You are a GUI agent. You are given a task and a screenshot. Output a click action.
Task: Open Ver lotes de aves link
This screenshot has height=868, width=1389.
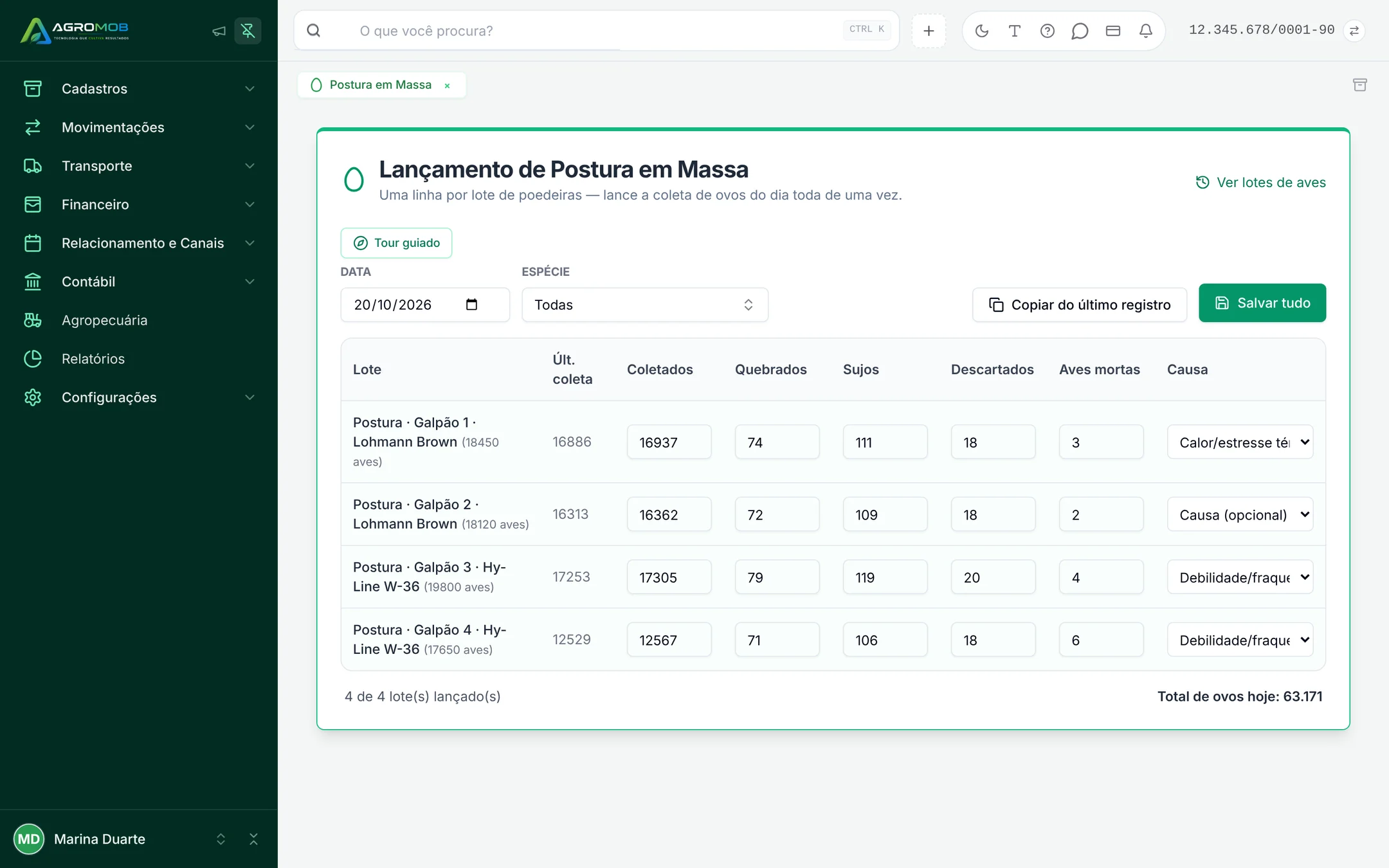click(x=1260, y=183)
